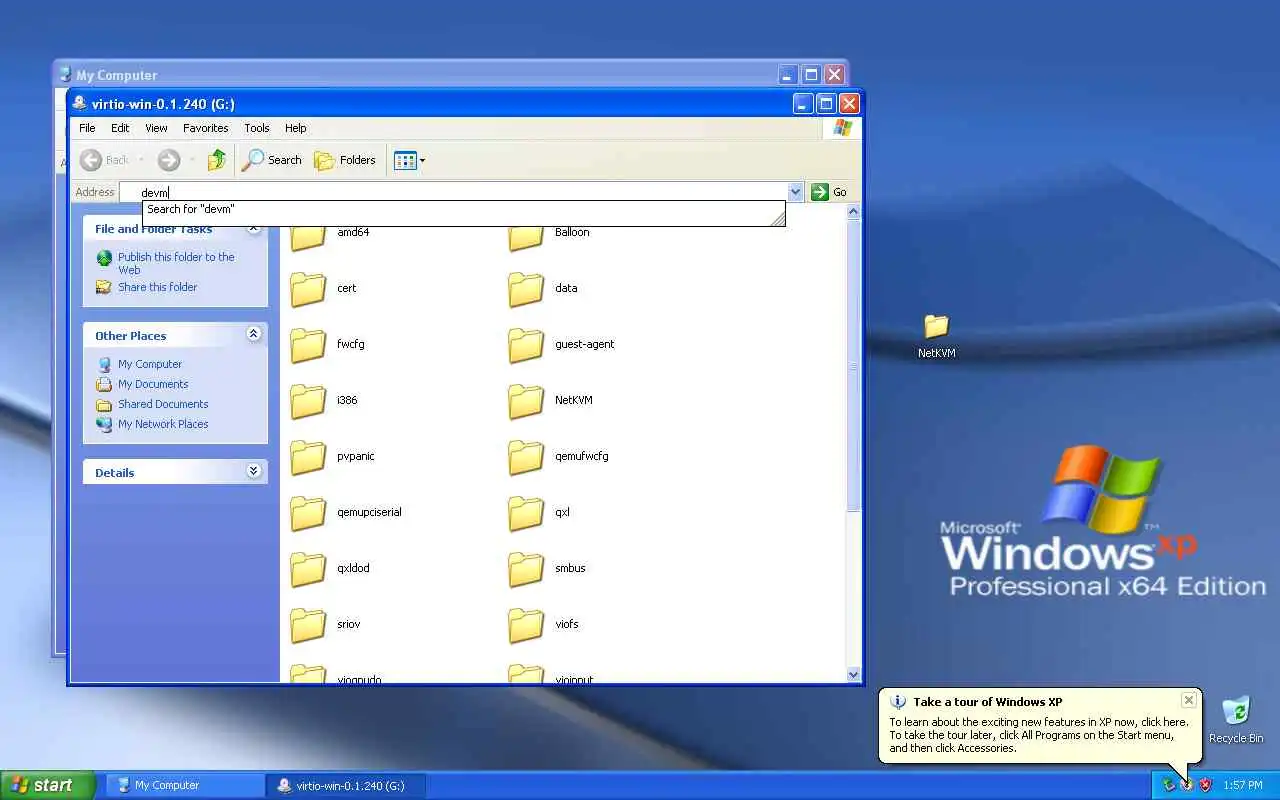Select the data folder icon
The width and height of the screenshot is (1280, 800).
(526, 288)
